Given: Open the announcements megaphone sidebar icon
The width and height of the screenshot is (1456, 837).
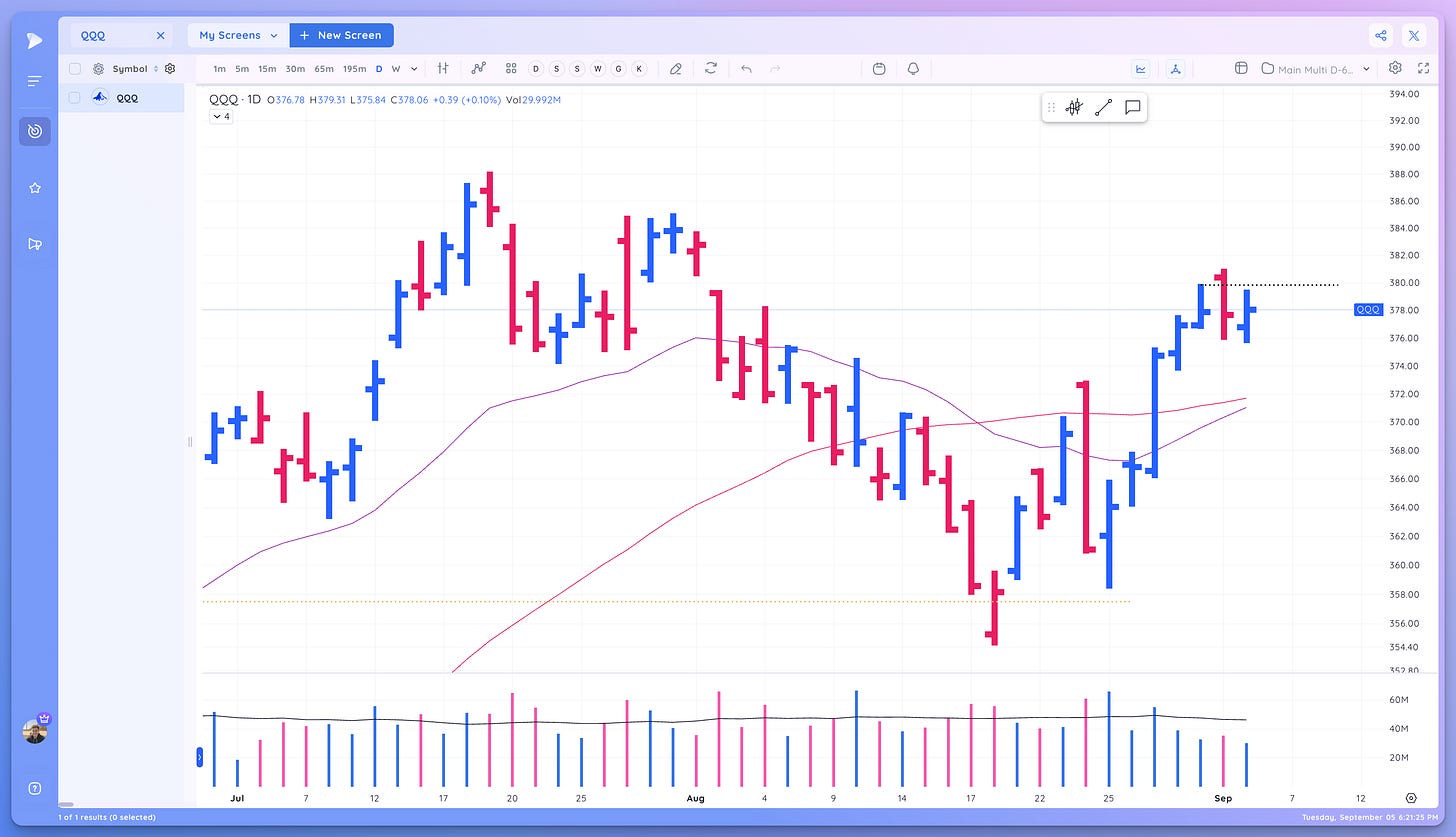Looking at the screenshot, I should [x=35, y=244].
